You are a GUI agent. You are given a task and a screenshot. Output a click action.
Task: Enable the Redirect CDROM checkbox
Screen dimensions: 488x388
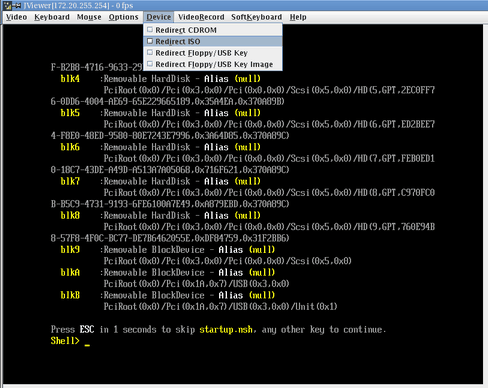(x=150, y=30)
